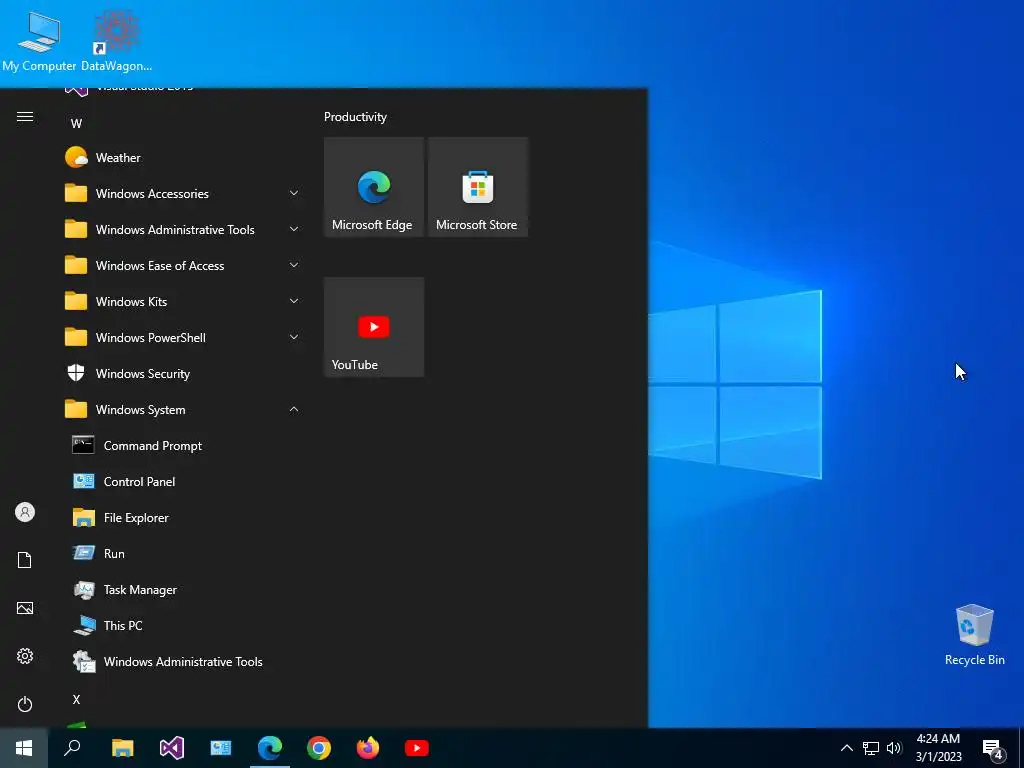Show hidden tray icons chevron
The height and width of the screenshot is (768, 1024).
(x=846, y=748)
